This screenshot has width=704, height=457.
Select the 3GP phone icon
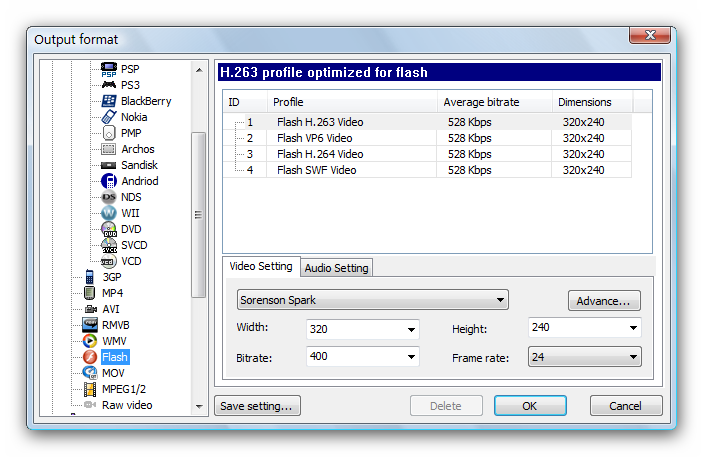pos(90,277)
